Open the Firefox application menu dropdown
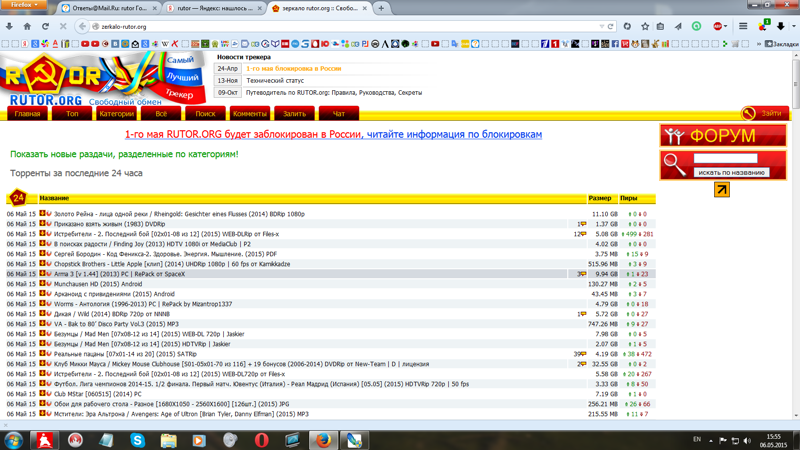The image size is (800, 450). tap(23, 5)
